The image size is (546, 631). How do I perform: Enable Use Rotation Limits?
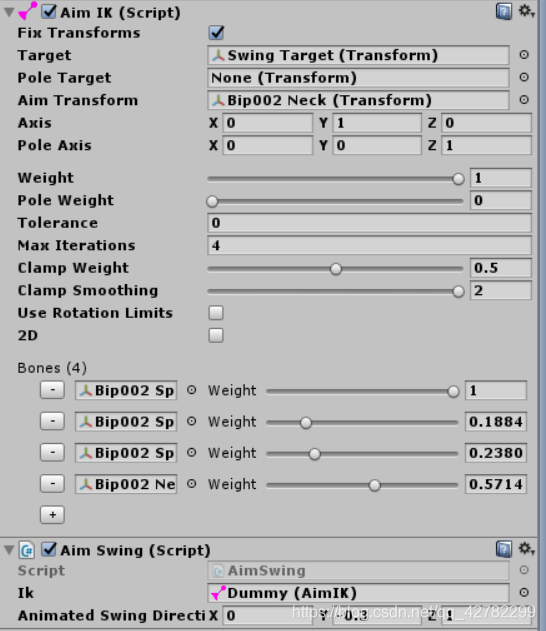click(216, 313)
